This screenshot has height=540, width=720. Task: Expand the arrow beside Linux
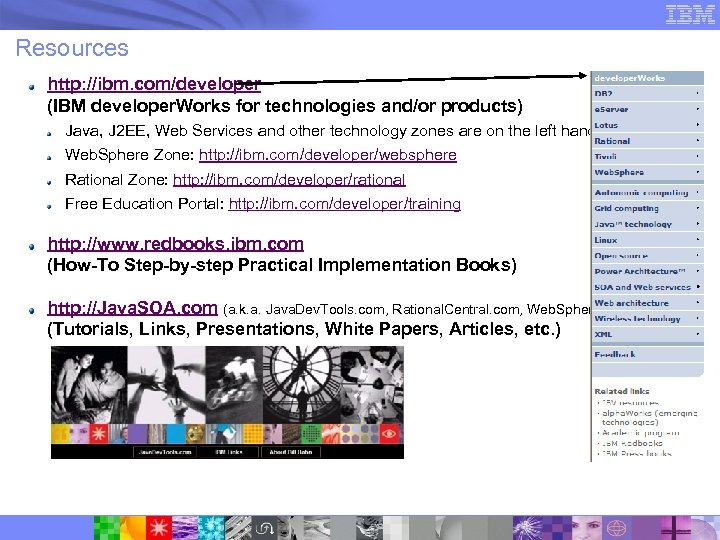(x=698, y=239)
